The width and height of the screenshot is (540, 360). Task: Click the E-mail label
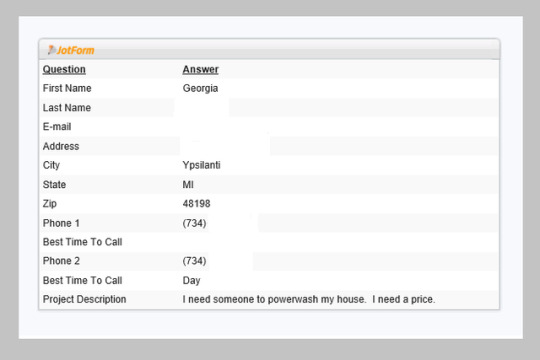(x=57, y=127)
